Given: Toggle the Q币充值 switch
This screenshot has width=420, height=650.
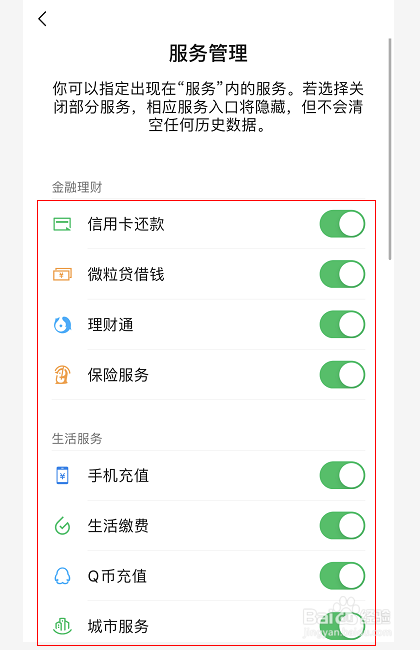Looking at the screenshot, I should click(342, 575).
